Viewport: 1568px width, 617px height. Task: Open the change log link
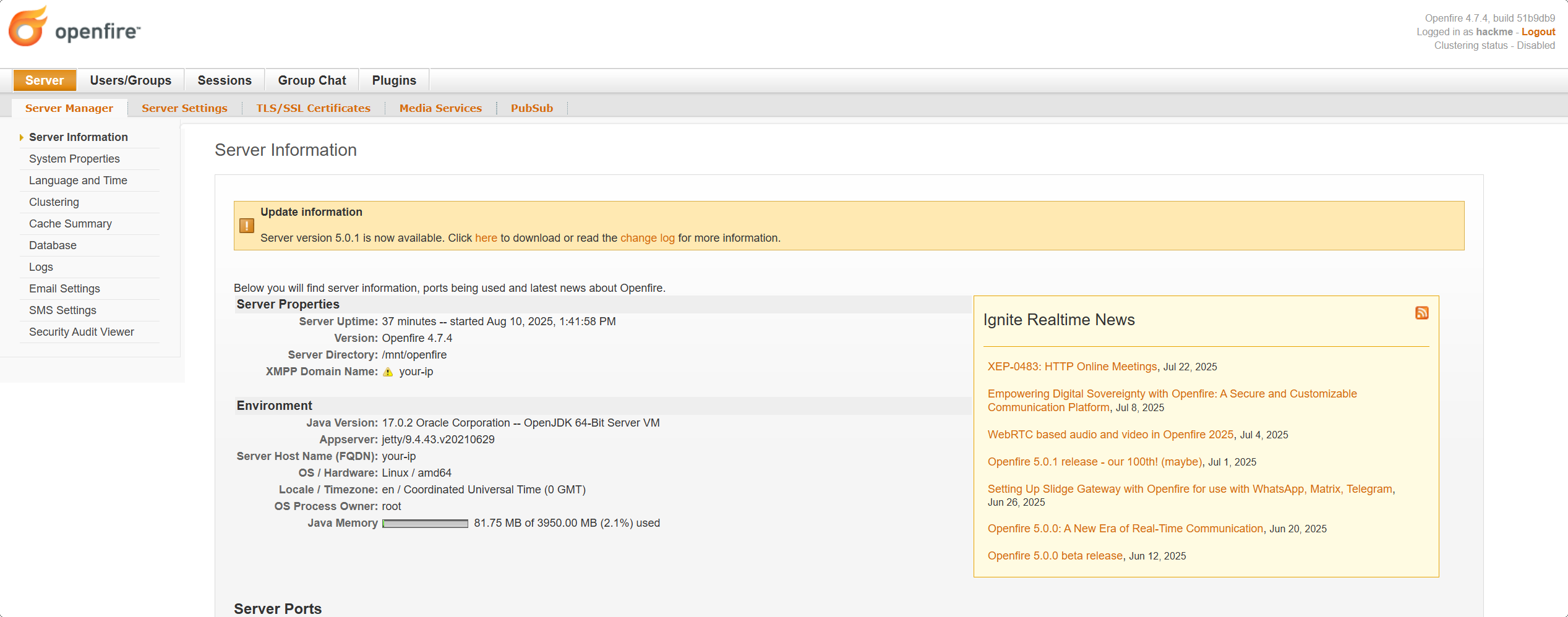(647, 238)
